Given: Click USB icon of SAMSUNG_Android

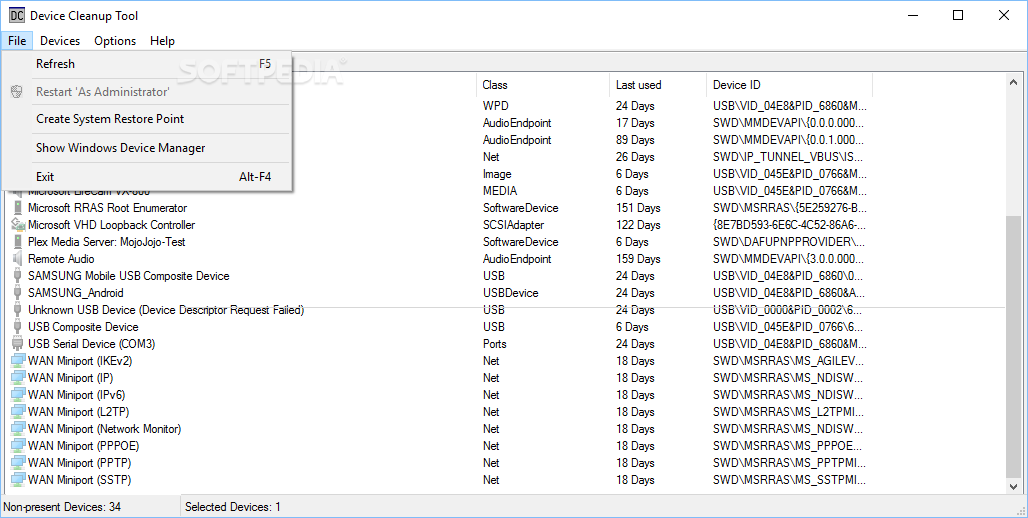Looking at the screenshot, I should 17,293.
